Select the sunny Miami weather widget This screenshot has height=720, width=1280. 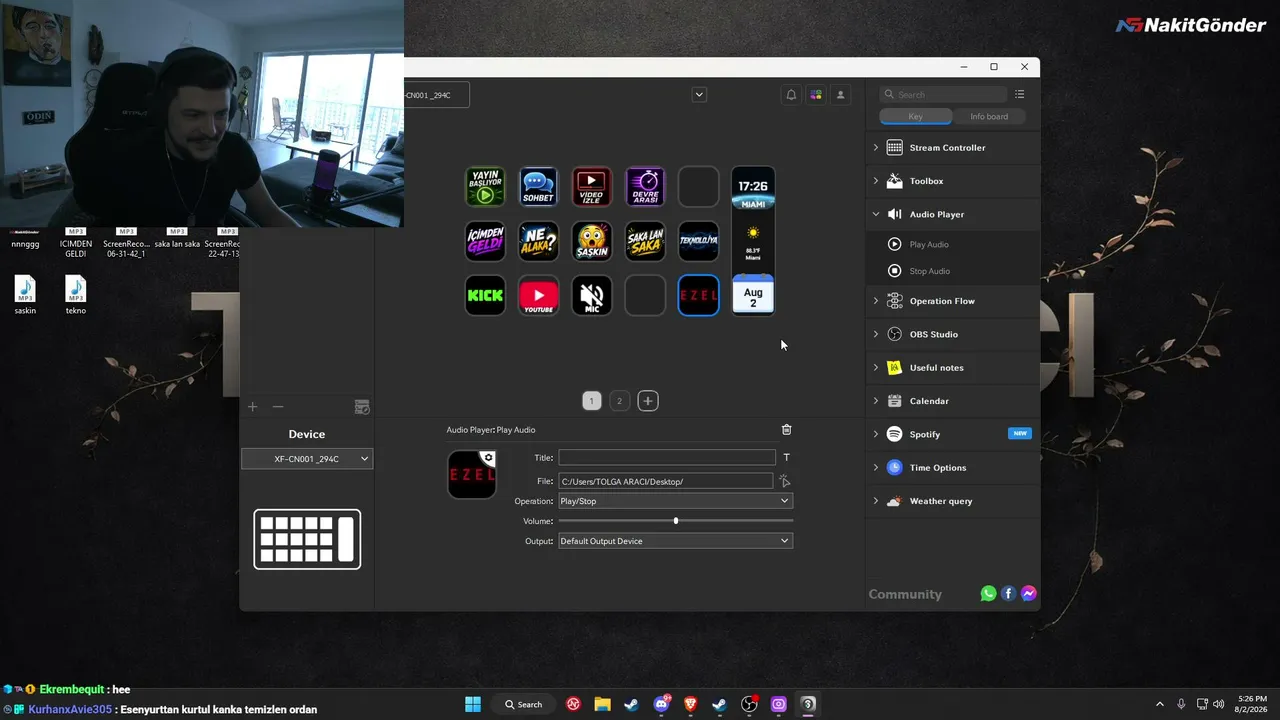(753, 241)
